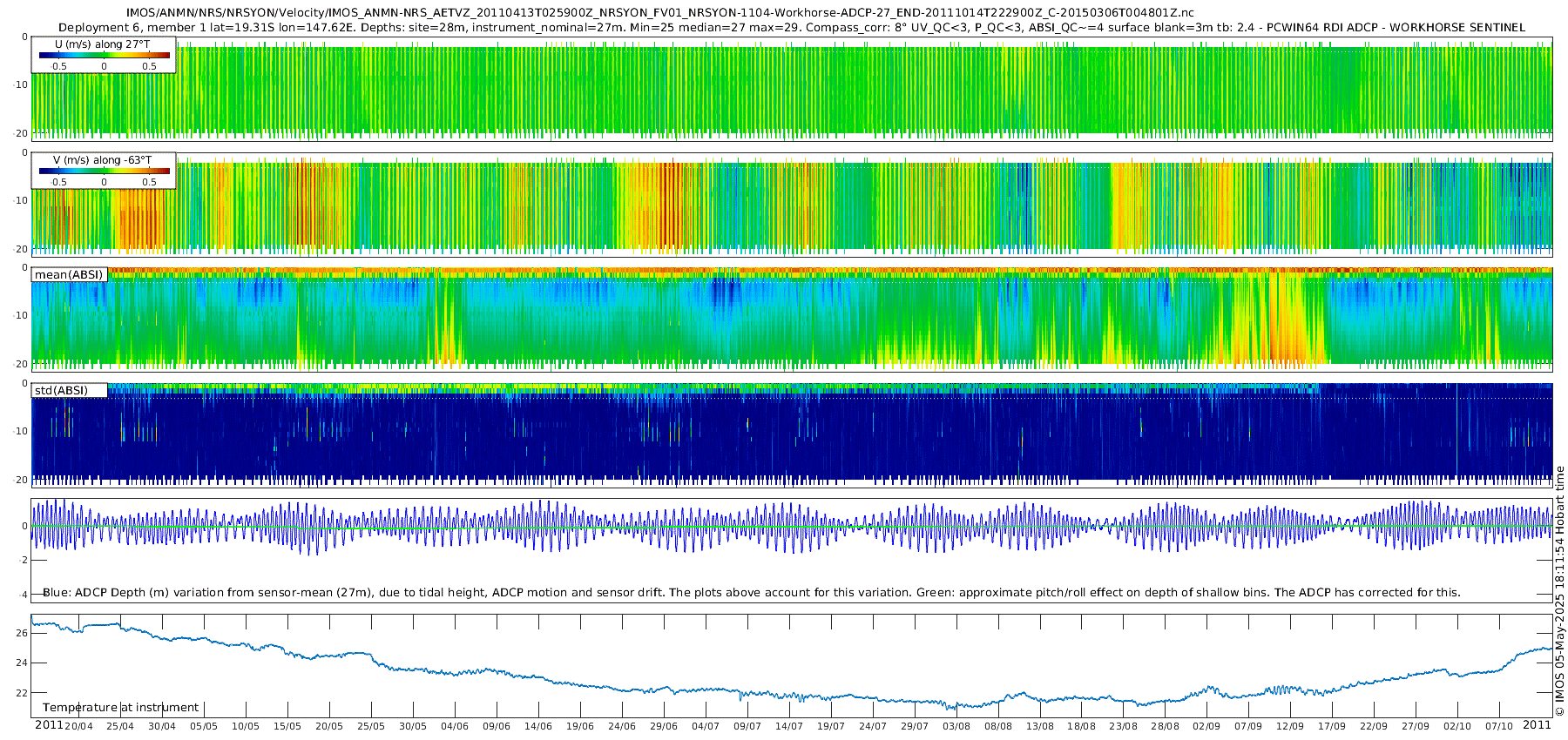Click the 2011 year label at bottom right
The width and height of the screenshot is (1568, 740).
click(x=1537, y=725)
